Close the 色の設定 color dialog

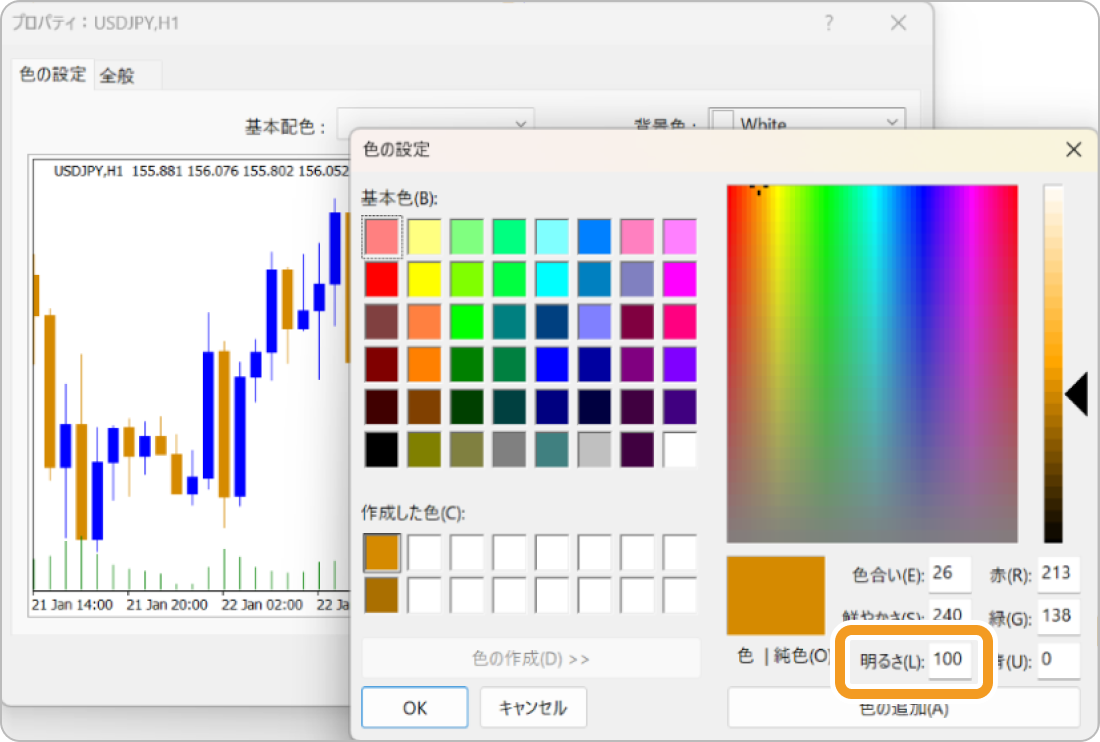1073,149
